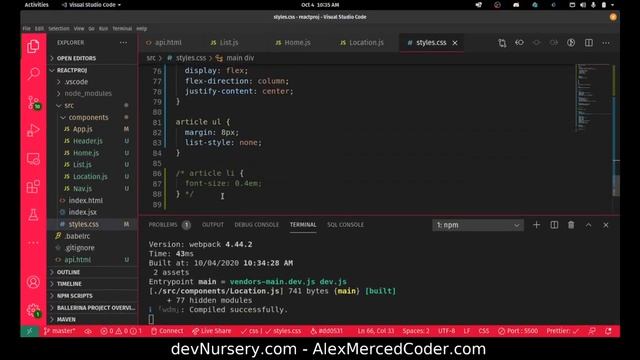Click Live Share in status bar
Screen dimensions: 640x360
(211, 331)
